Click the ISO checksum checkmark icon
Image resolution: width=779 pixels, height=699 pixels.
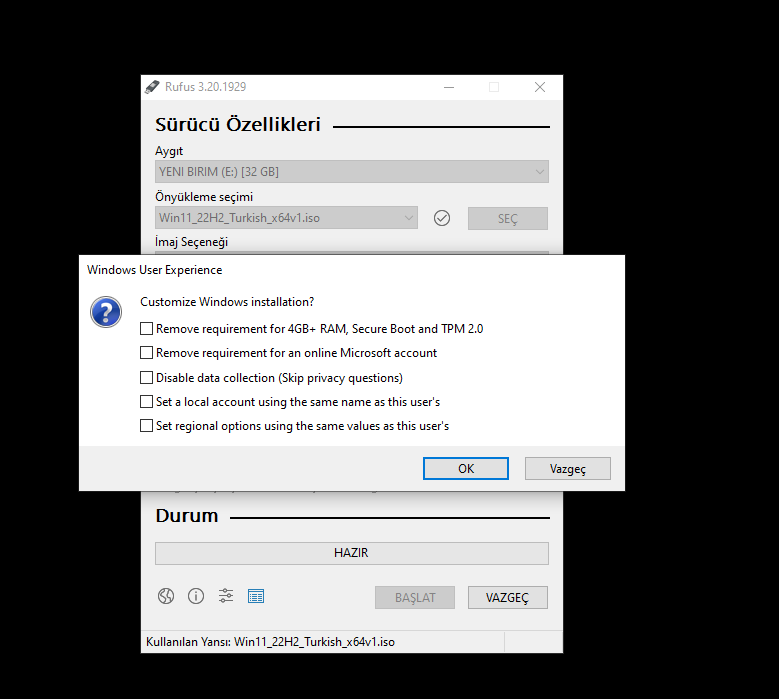coord(442,218)
